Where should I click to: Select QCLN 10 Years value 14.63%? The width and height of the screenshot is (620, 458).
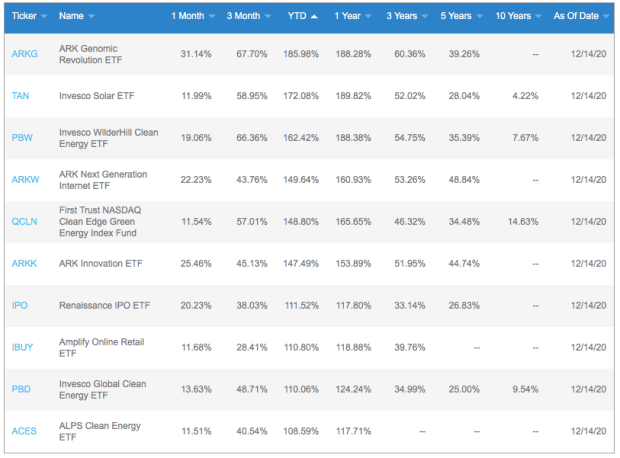523,221
